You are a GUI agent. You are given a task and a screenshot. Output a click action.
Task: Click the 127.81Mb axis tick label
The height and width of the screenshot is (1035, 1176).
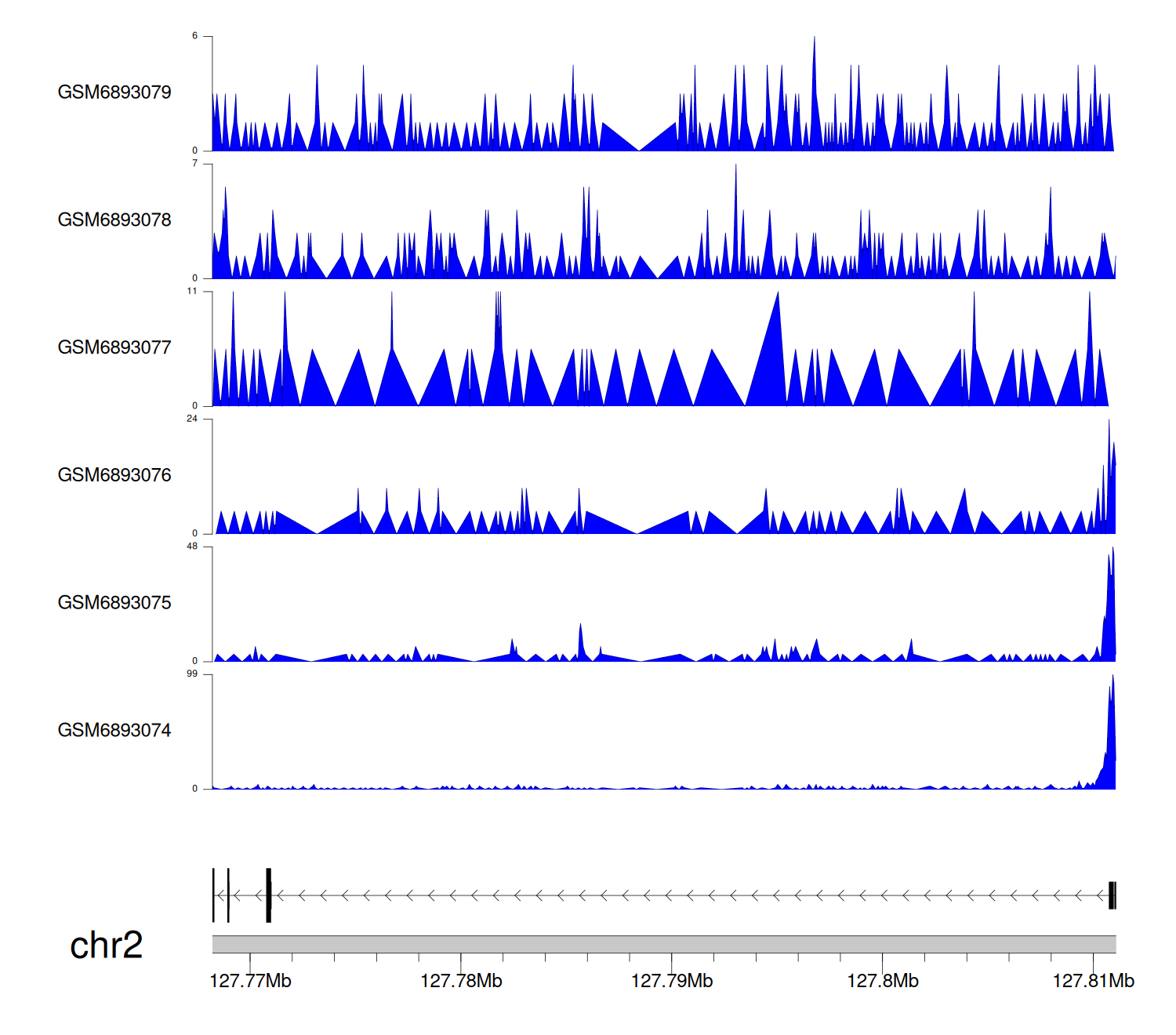tap(1093, 982)
